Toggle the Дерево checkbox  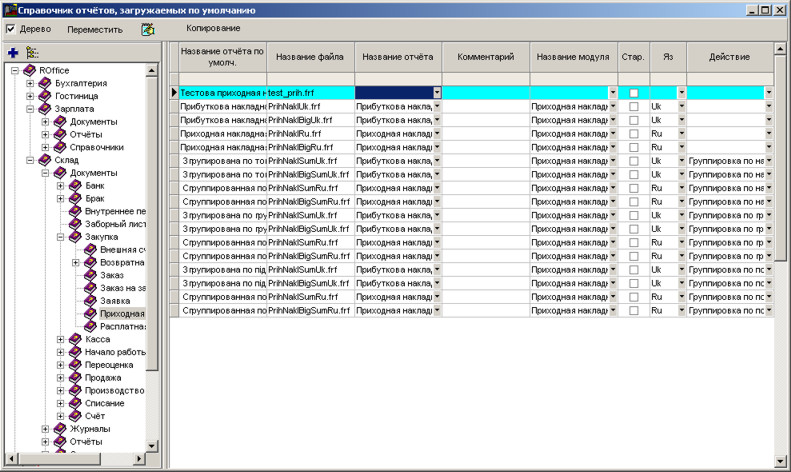(x=11, y=29)
